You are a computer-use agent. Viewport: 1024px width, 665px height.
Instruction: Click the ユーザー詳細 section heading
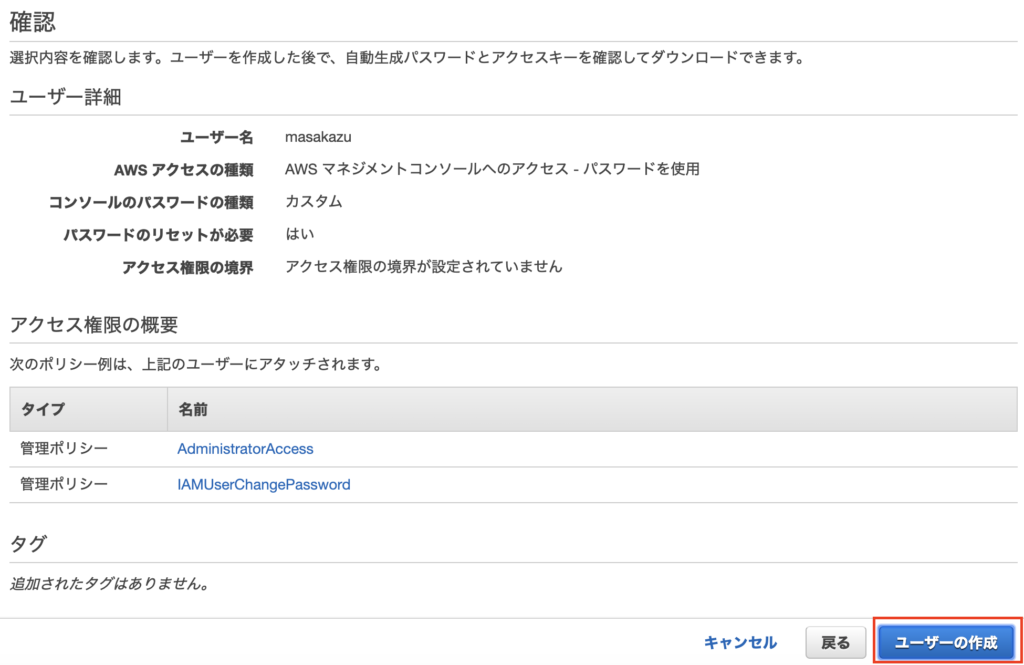(x=65, y=97)
